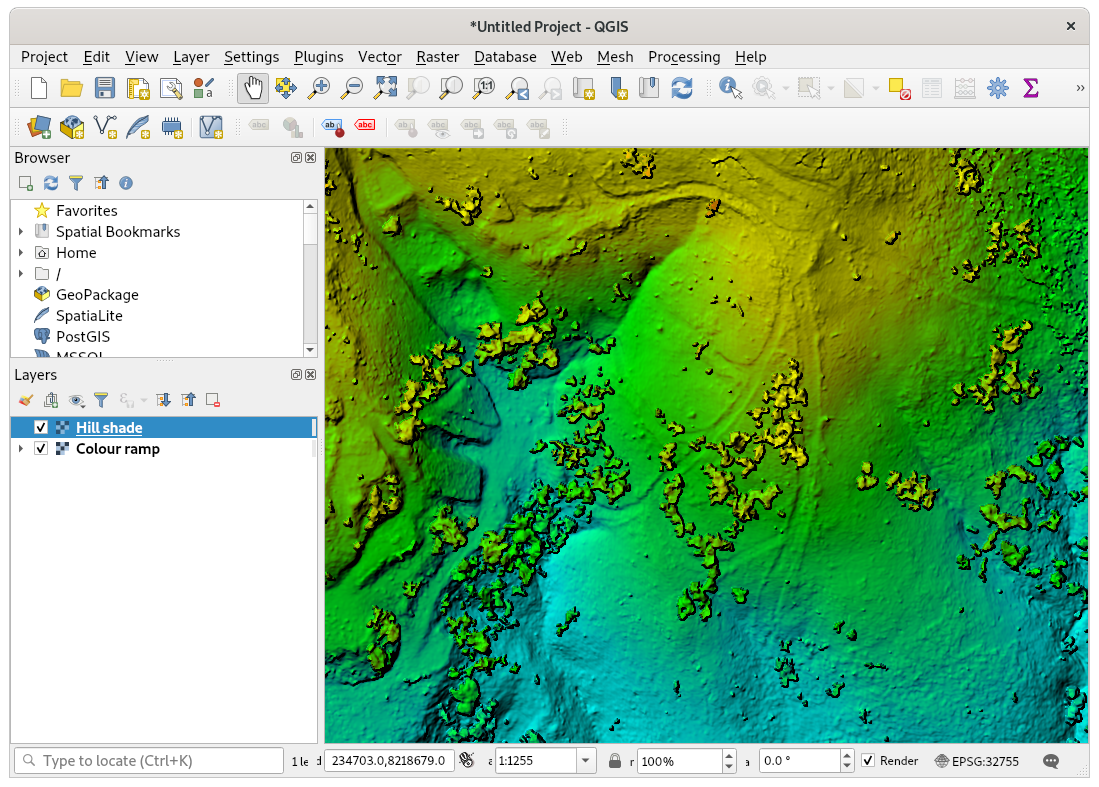This screenshot has height=787, width=1099.
Task: Open the Processing Toolbox gear icon
Action: pos(998,88)
